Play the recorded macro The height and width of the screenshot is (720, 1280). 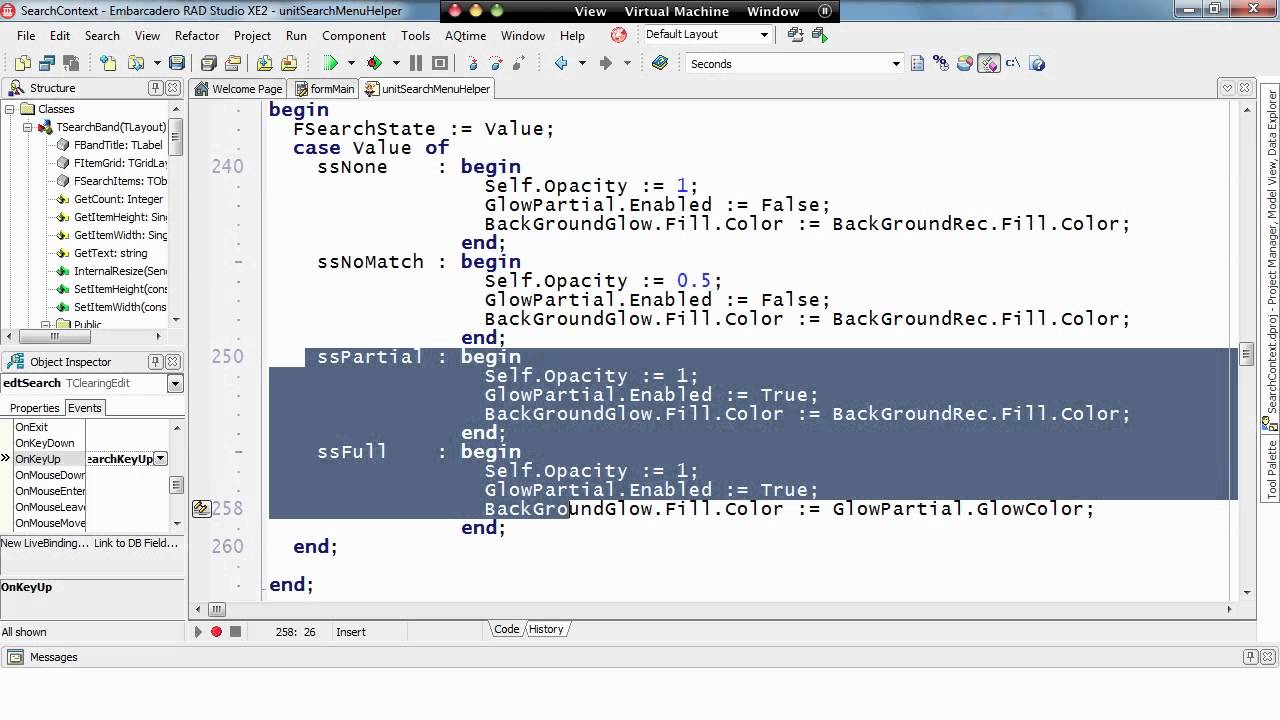tap(197, 631)
